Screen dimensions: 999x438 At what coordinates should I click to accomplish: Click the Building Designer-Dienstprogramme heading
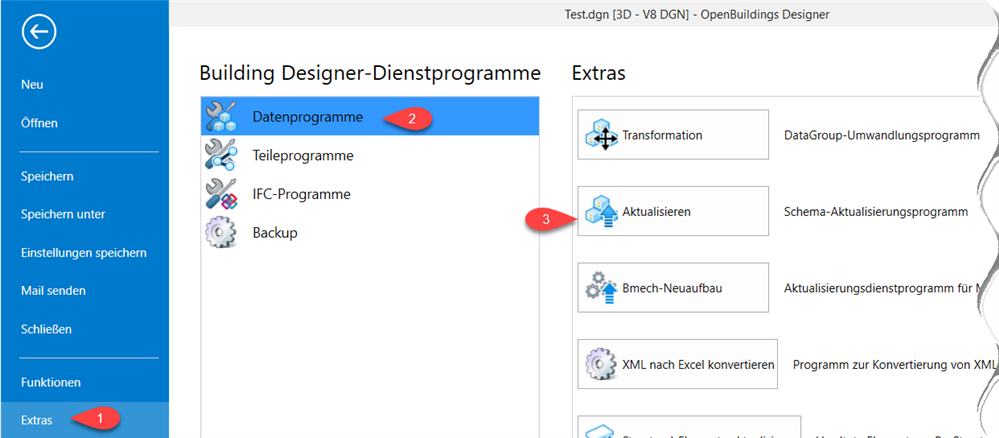(370, 73)
